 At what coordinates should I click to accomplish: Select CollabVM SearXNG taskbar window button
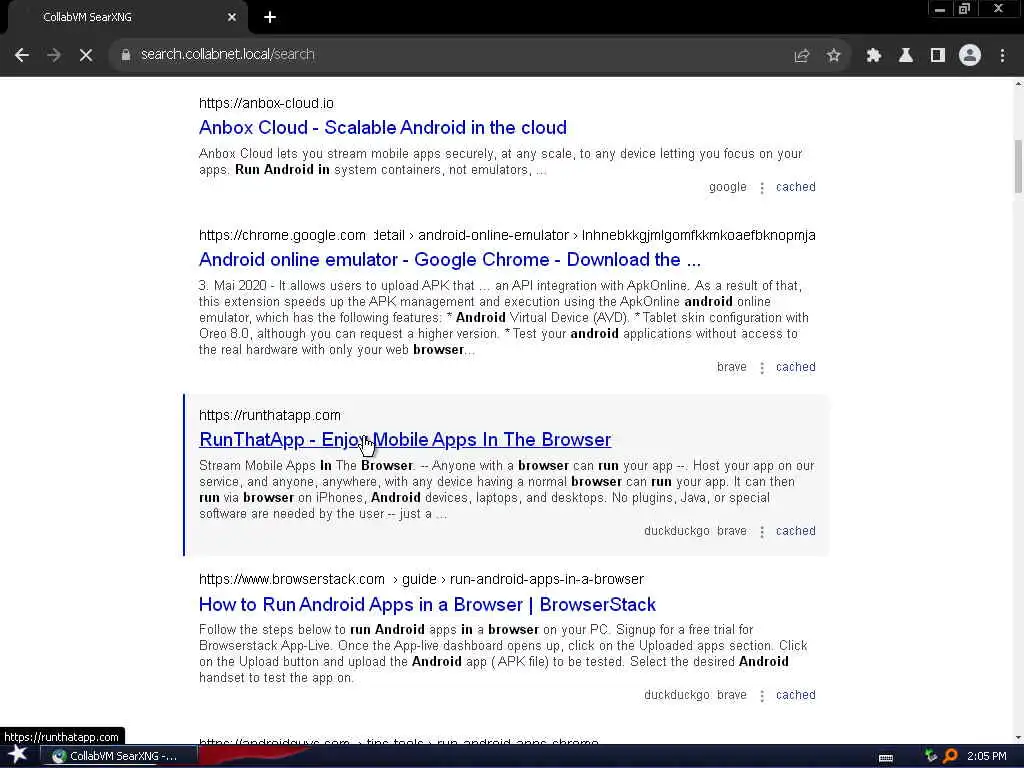118,756
